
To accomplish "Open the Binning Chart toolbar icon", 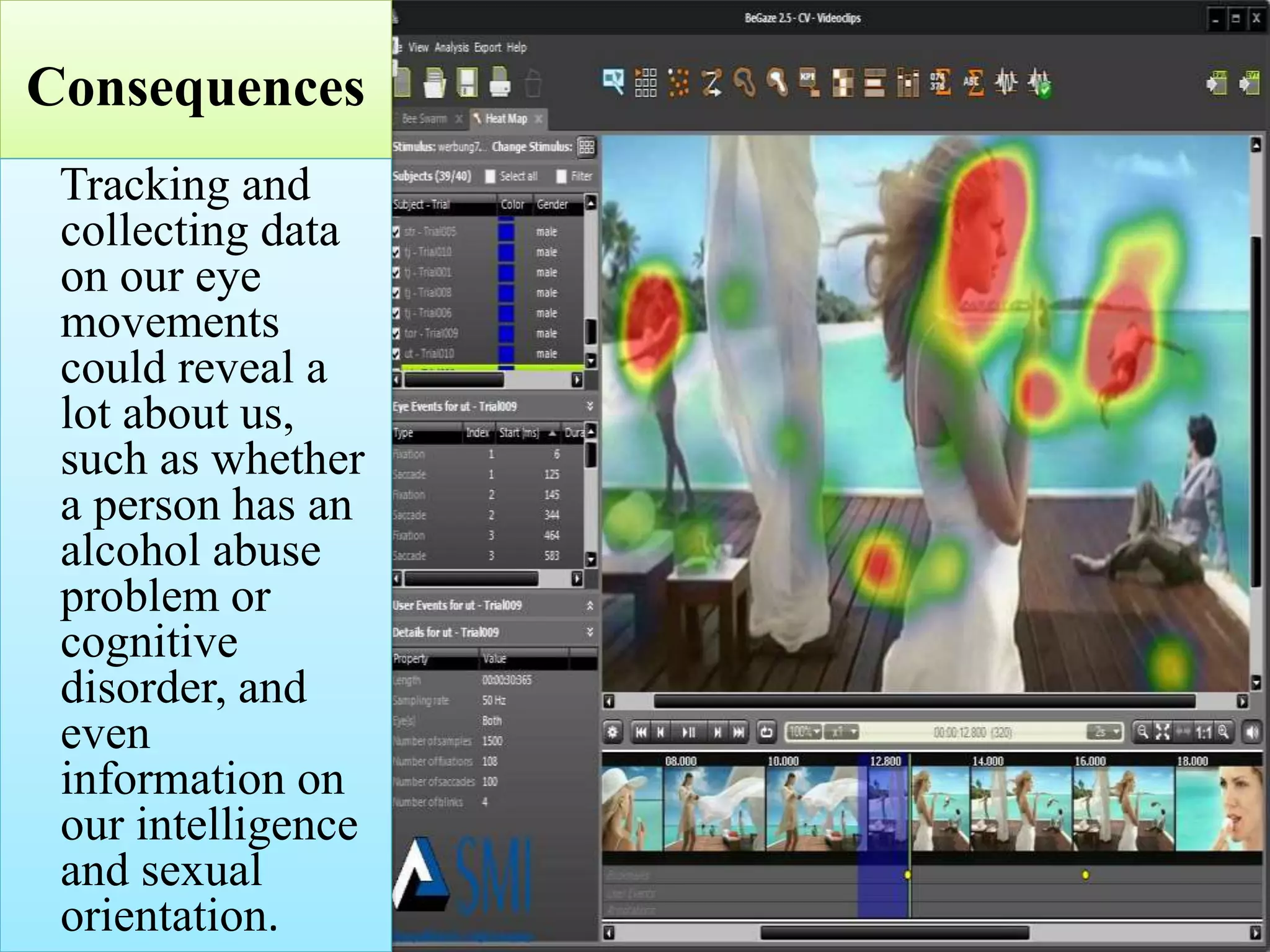I will point(907,83).
